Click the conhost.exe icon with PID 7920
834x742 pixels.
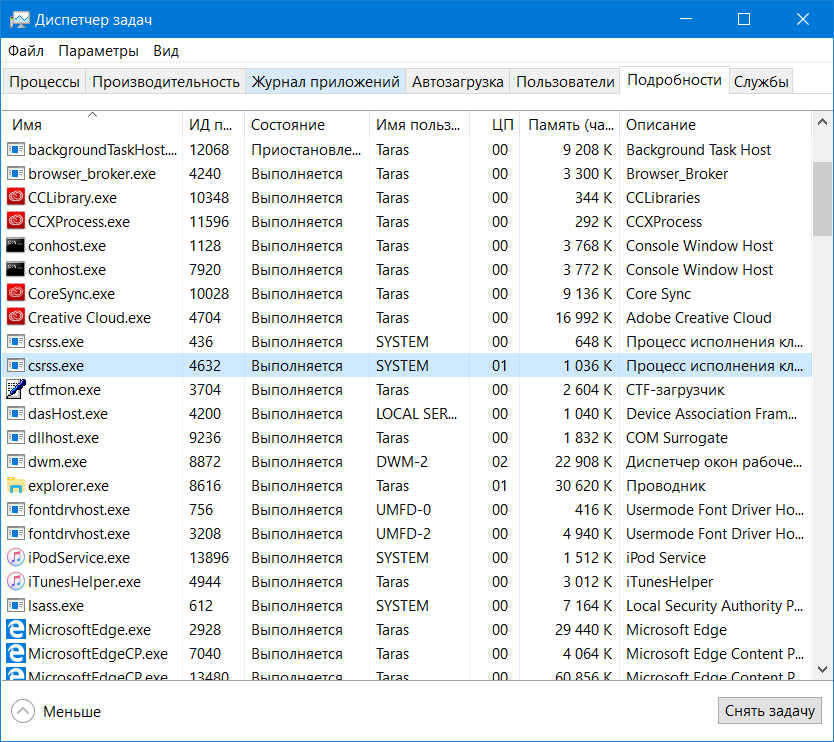pos(15,269)
